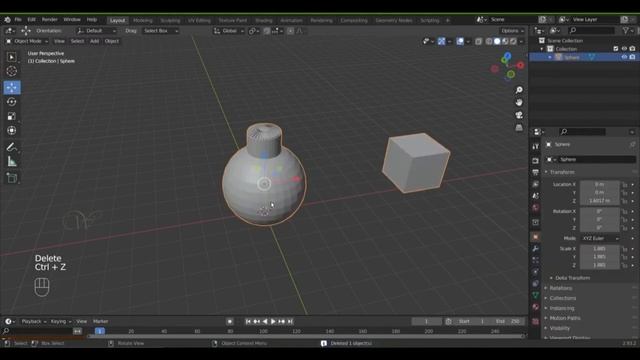
Task: Toggle Collection exclude checkbox in outliner
Action: (616, 49)
